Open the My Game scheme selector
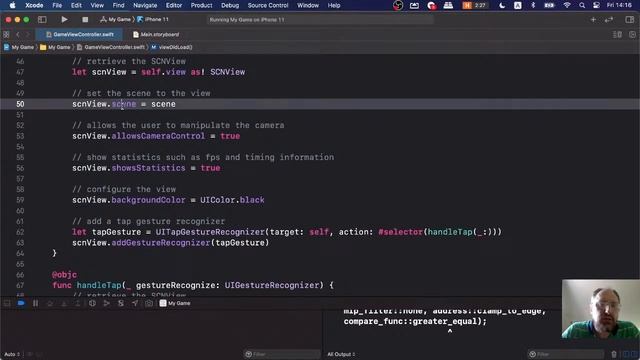 (x=117, y=19)
